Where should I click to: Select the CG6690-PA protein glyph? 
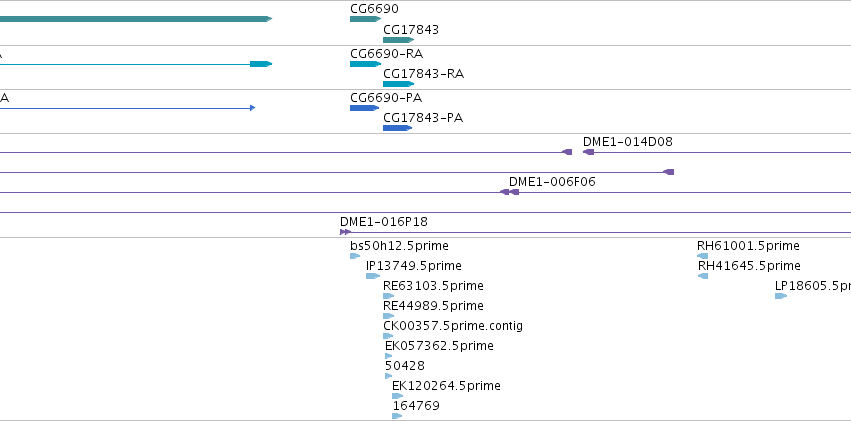click(364, 108)
